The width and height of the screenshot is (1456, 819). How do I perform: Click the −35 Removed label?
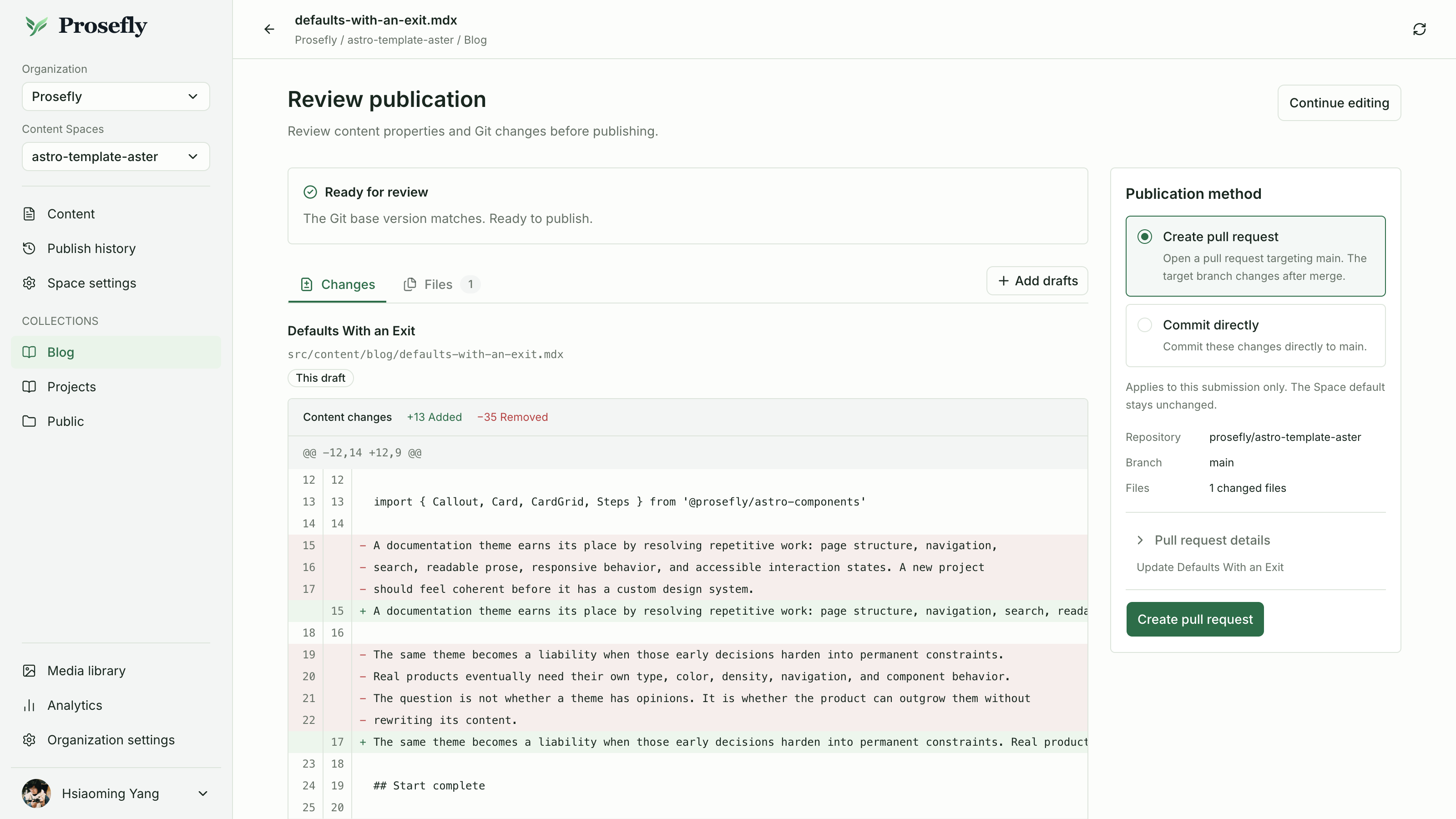(512, 417)
